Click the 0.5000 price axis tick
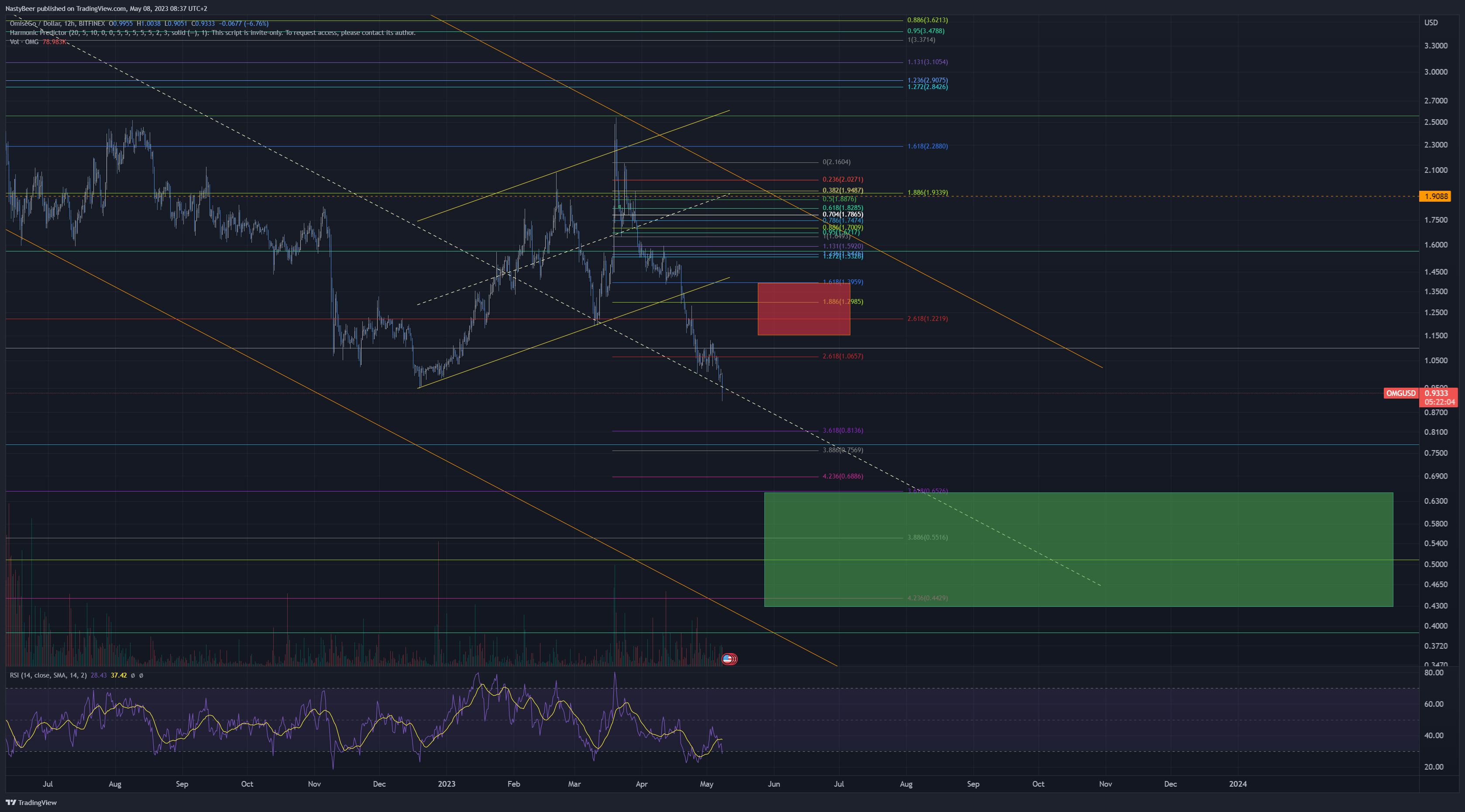This screenshot has width=1465, height=812. click(x=1435, y=564)
